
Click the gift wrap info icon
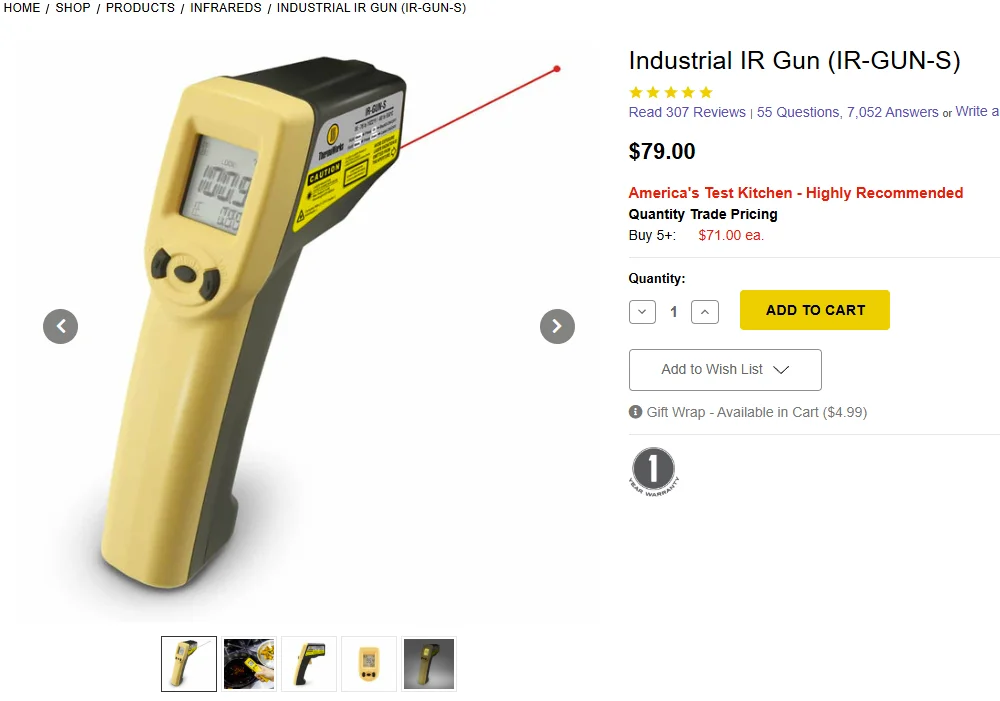[635, 412]
